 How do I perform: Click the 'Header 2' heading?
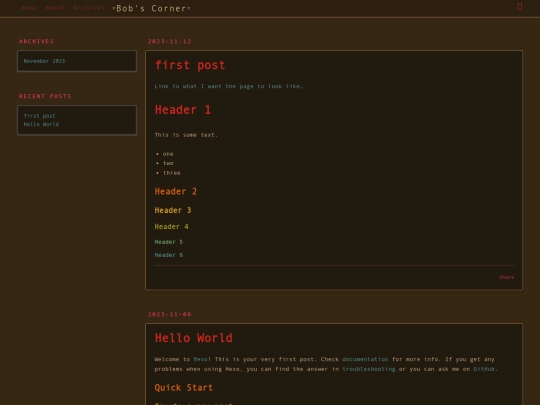176,191
